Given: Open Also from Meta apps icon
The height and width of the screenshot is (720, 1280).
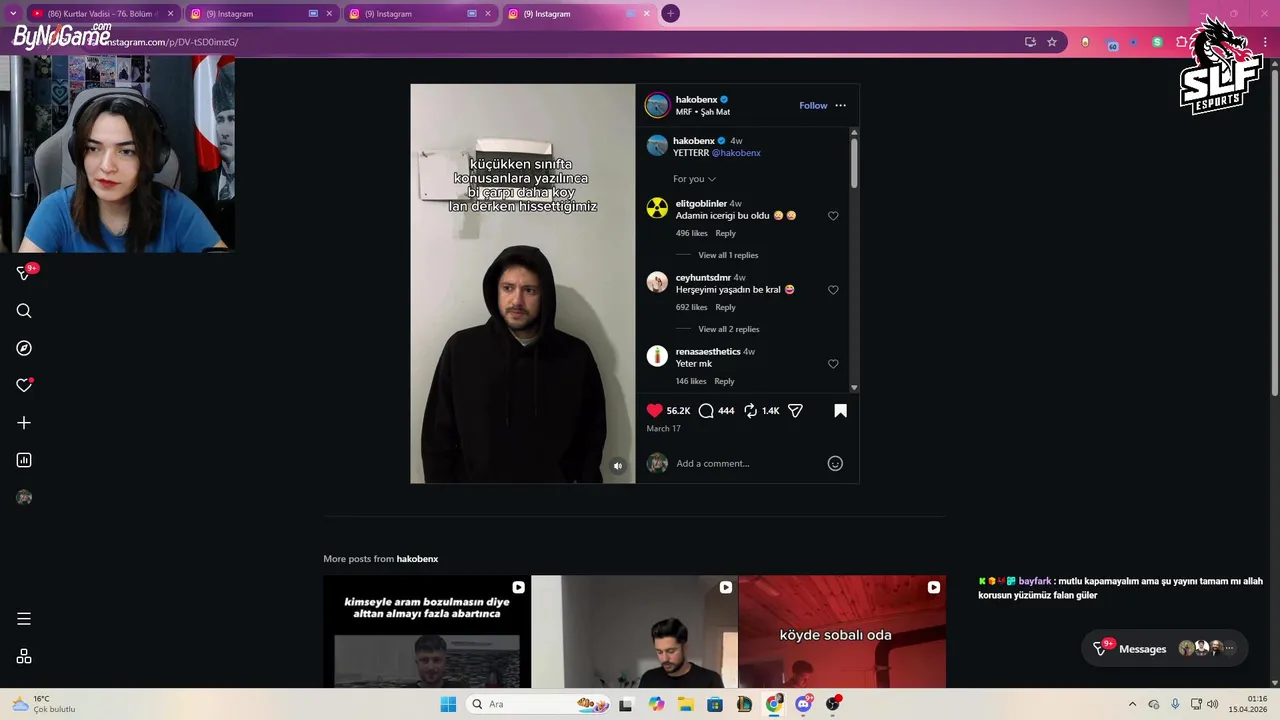Looking at the screenshot, I should [24, 656].
